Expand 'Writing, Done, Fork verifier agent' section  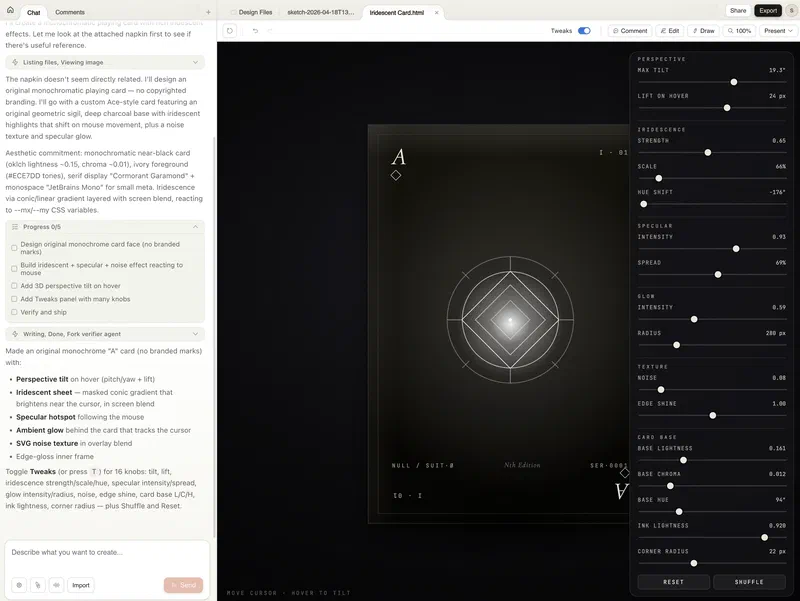click(105, 334)
